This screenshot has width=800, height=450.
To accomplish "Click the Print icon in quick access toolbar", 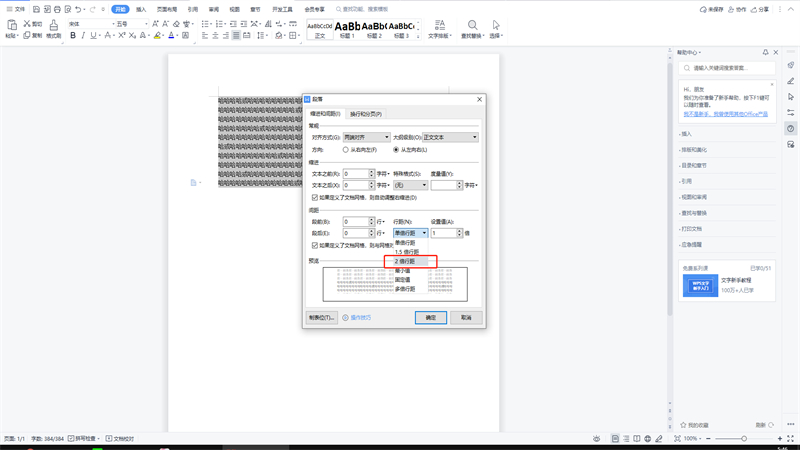I will 57,9.
